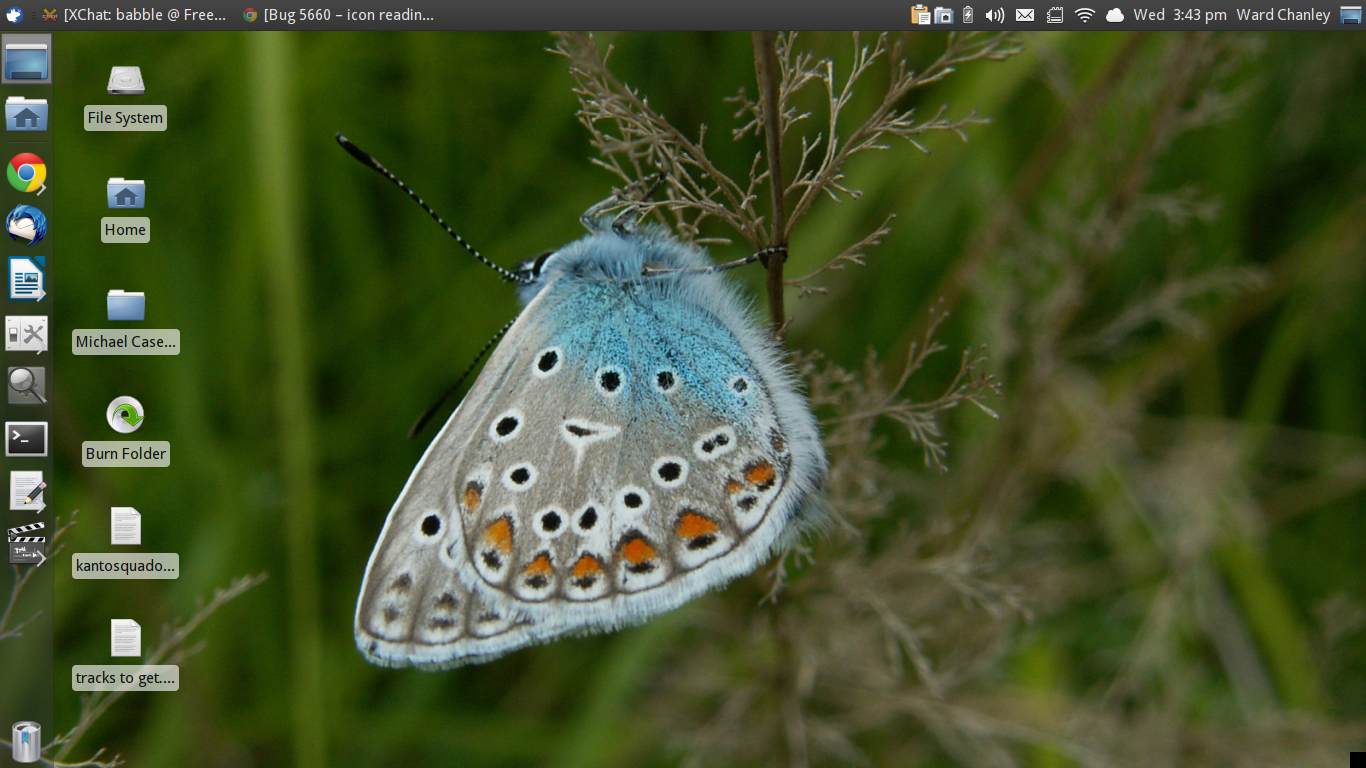
Task: Click the home folder icon in dock
Action: pos(27,116)
